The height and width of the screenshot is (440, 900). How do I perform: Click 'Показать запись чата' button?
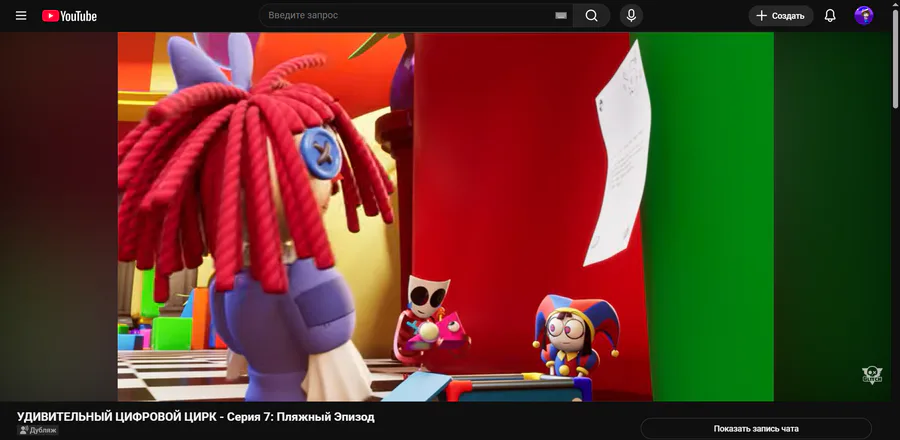[x=756, y=429]
